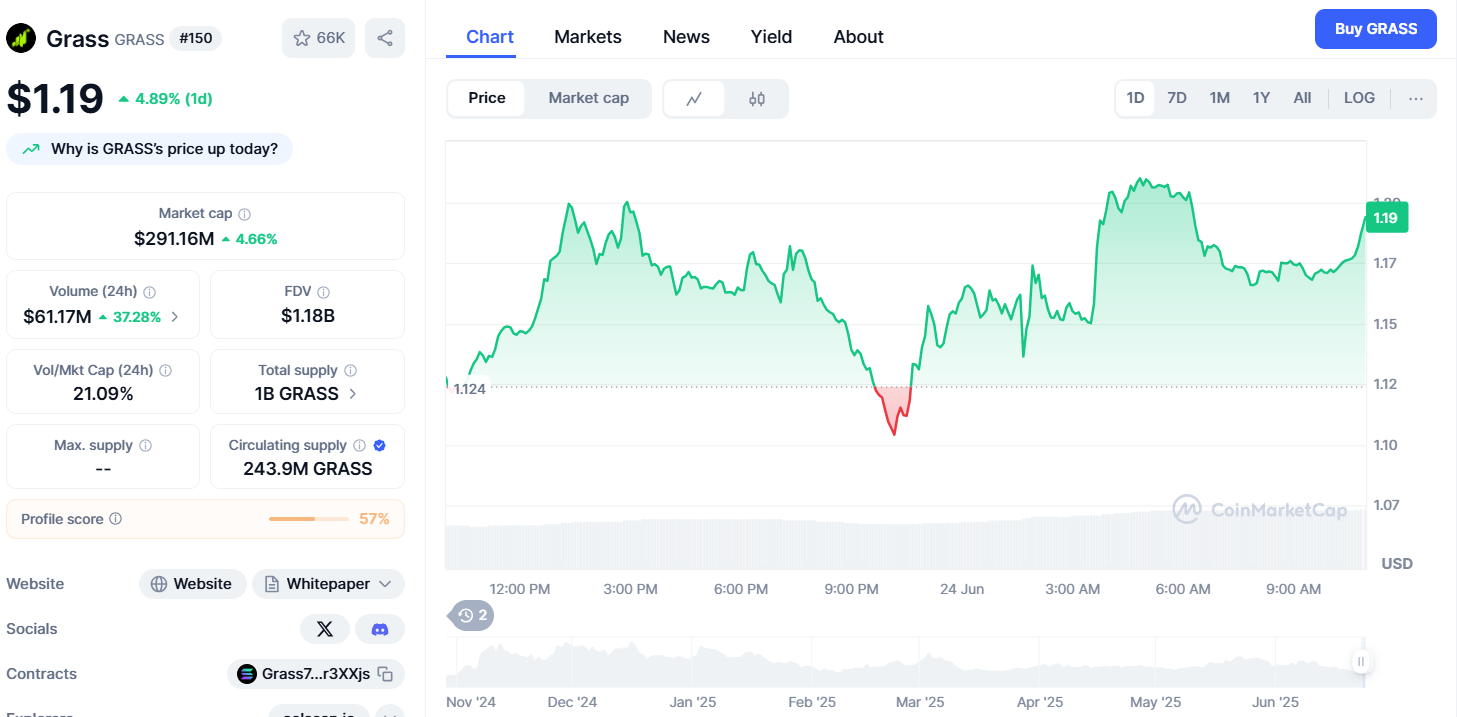This screenshot has height=717, width=1457.
Task: Switch to candlestick chart view icon
Action: (x=757, y=98)
